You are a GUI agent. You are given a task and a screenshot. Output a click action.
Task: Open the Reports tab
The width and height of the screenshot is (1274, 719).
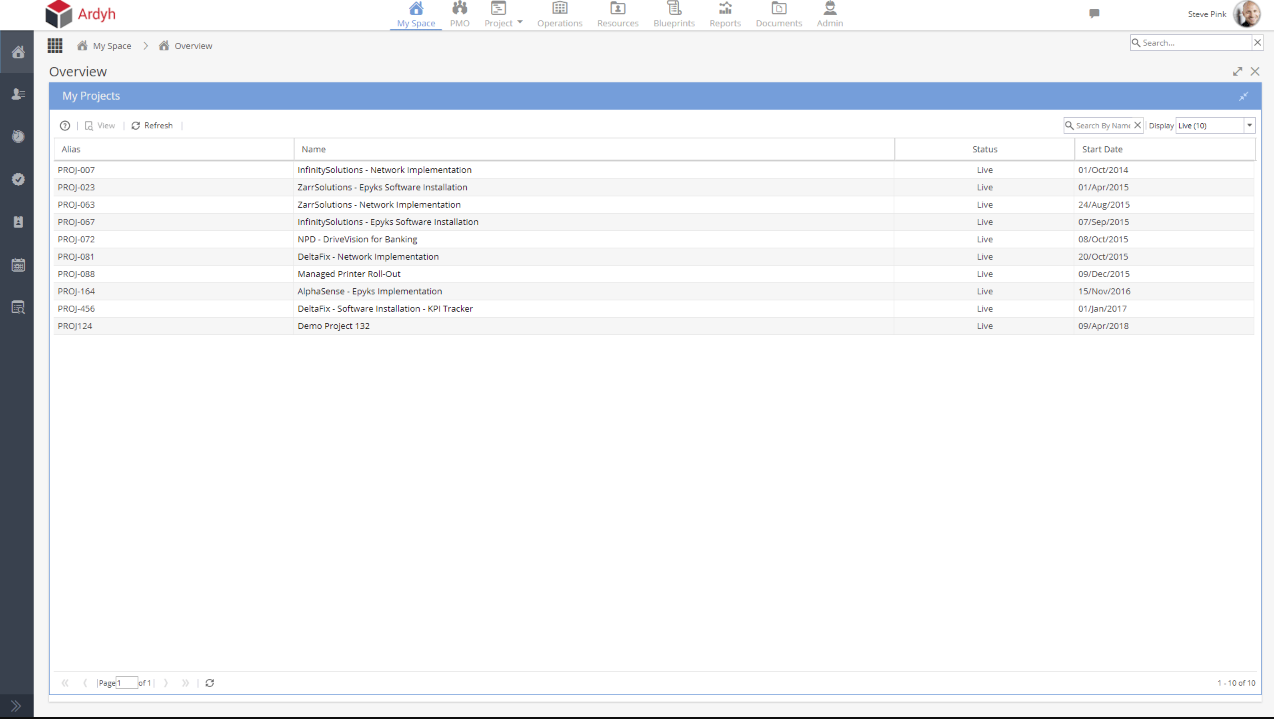[725, 15]
